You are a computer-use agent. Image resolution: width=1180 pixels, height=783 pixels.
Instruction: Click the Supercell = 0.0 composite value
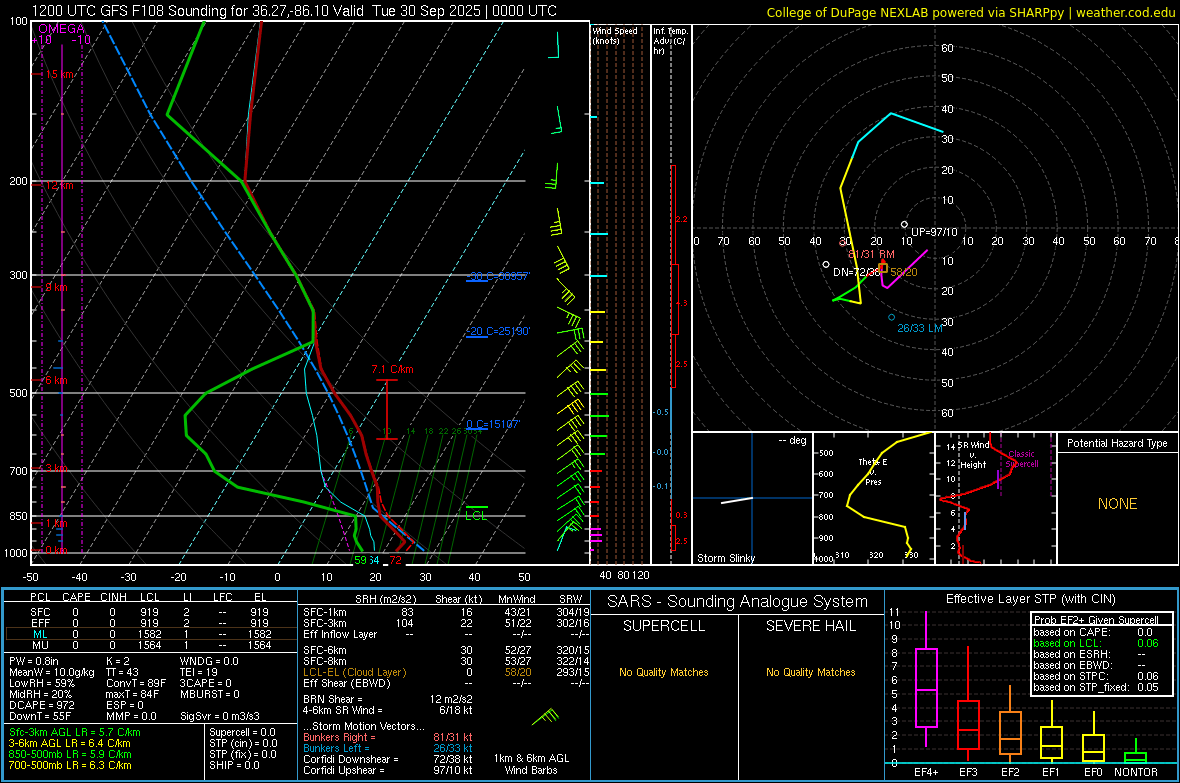tap(242, 732)
